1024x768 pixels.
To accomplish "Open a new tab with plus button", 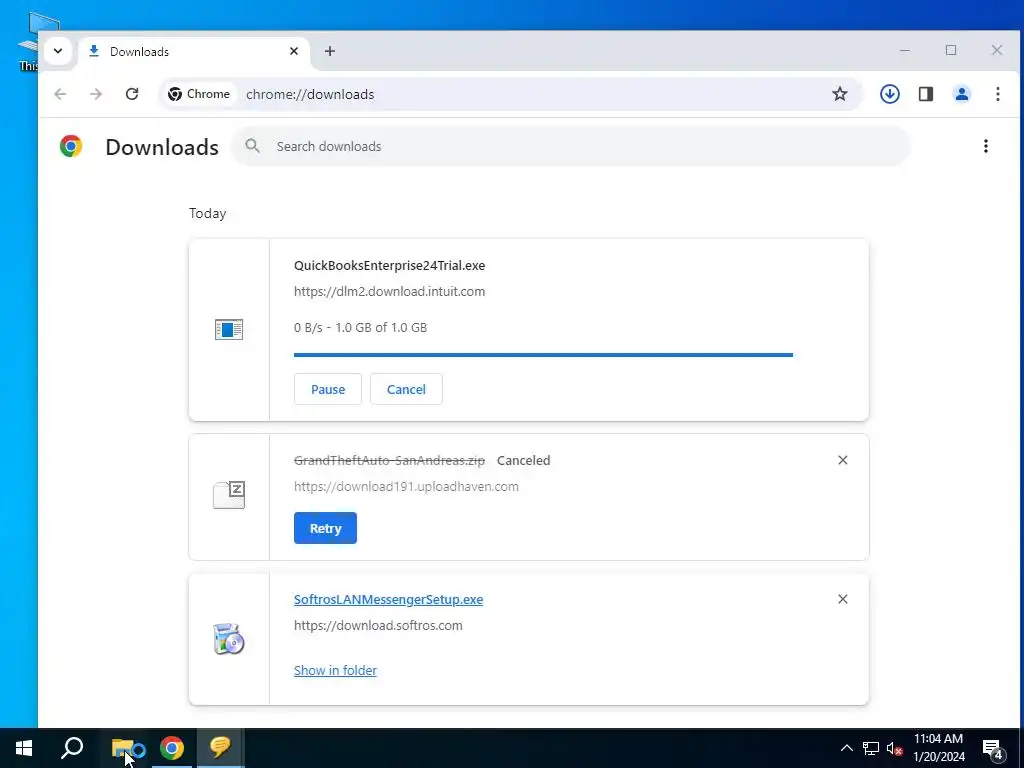I will point(330,51).
